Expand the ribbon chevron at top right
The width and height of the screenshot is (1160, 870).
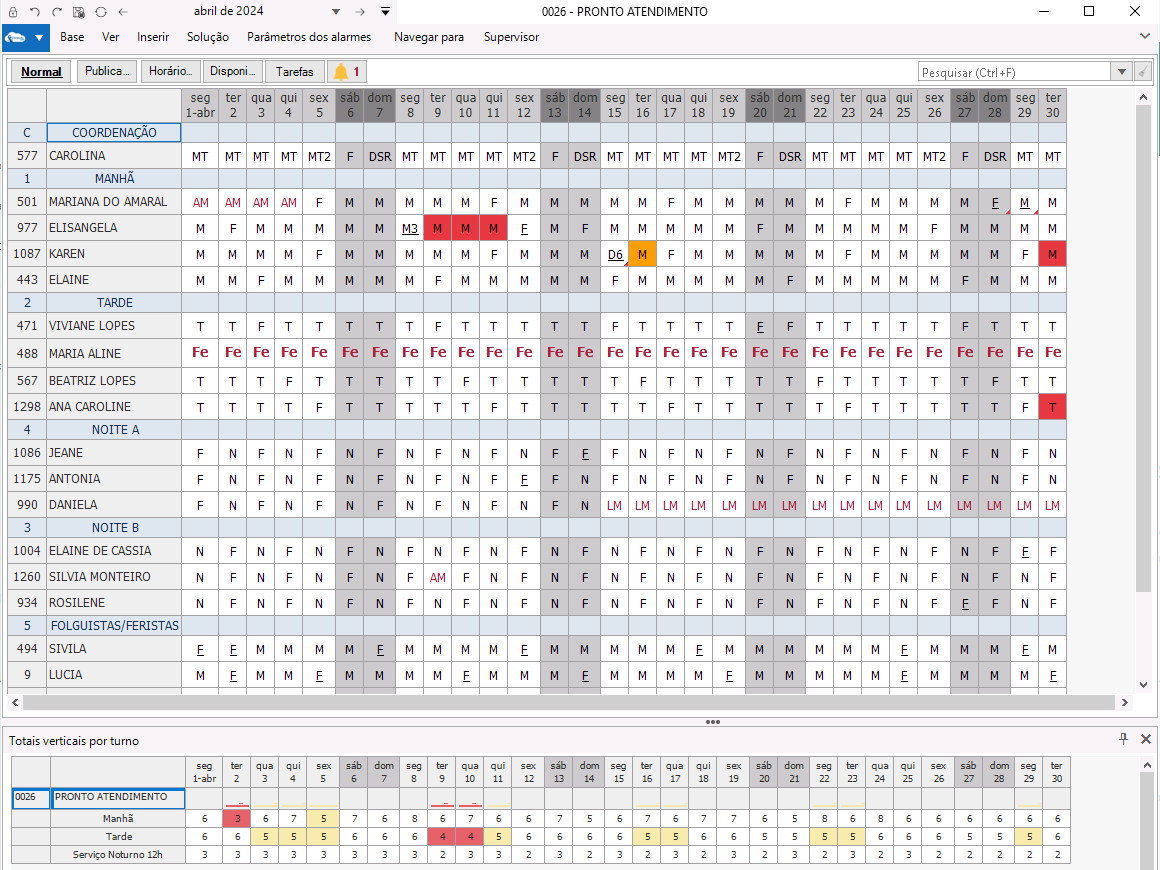pos(1145,36)
